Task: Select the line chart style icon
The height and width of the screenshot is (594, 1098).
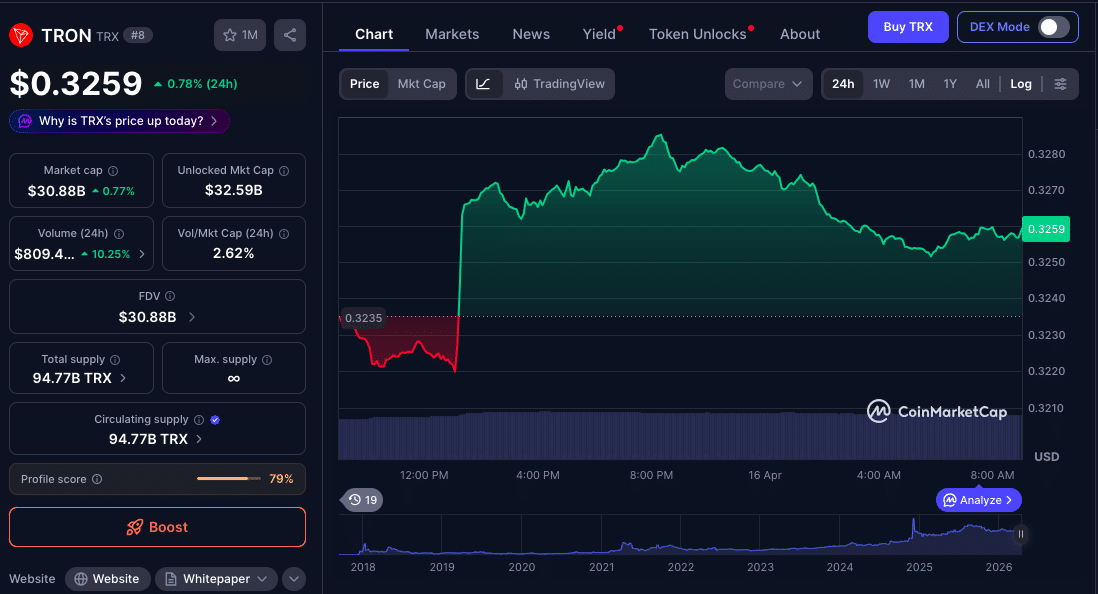Action: (482, 84)
